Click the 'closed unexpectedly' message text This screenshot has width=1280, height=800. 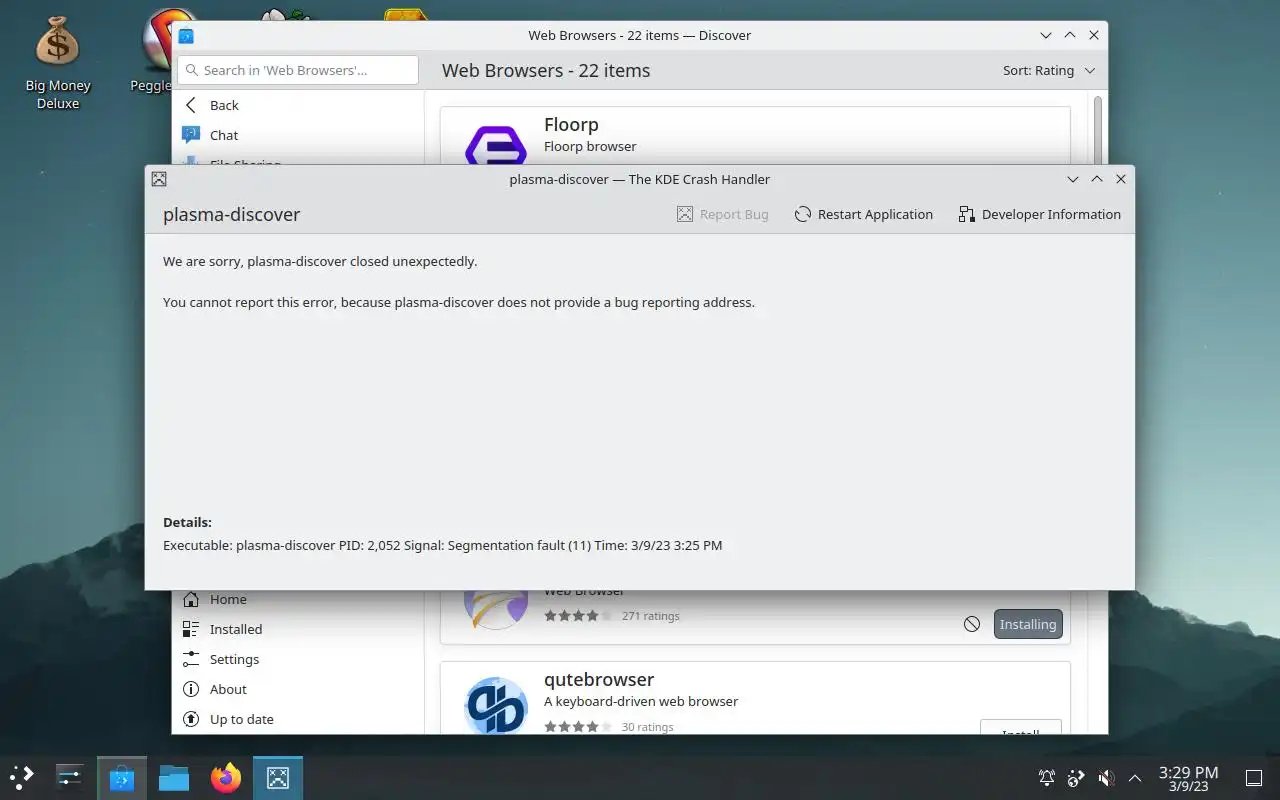tap(320, 261)
